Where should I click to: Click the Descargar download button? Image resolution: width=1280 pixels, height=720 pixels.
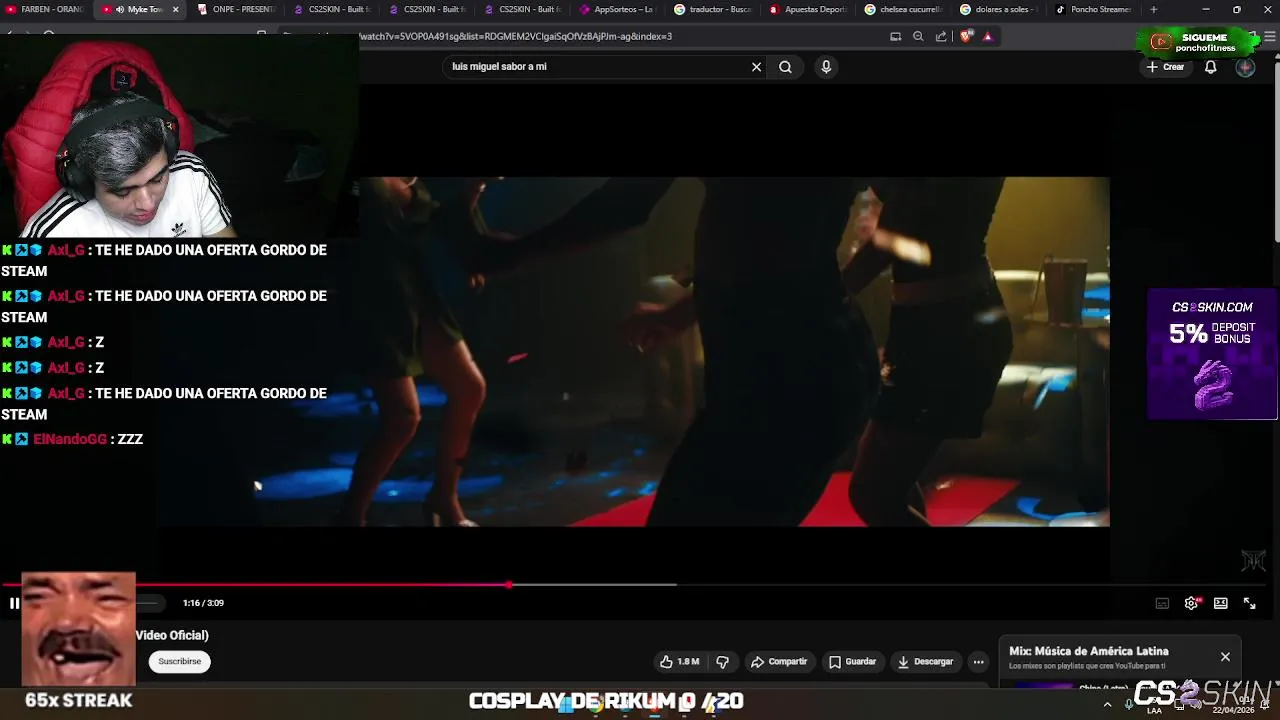[x=925, y=661]
